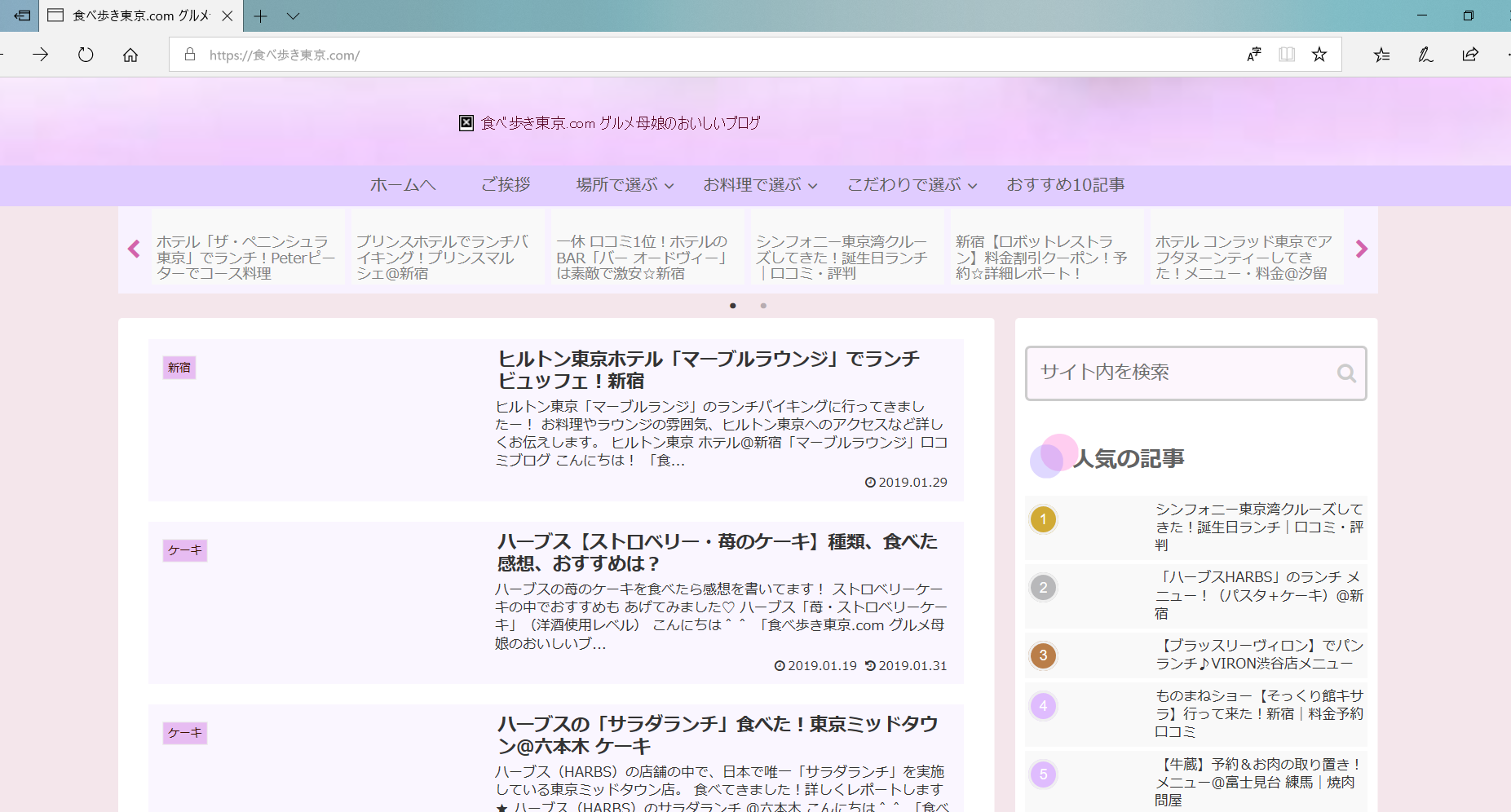Click the ケーキ tag on サラダランチ article
Screen dimensions: 1511x812
pos(185,733)
